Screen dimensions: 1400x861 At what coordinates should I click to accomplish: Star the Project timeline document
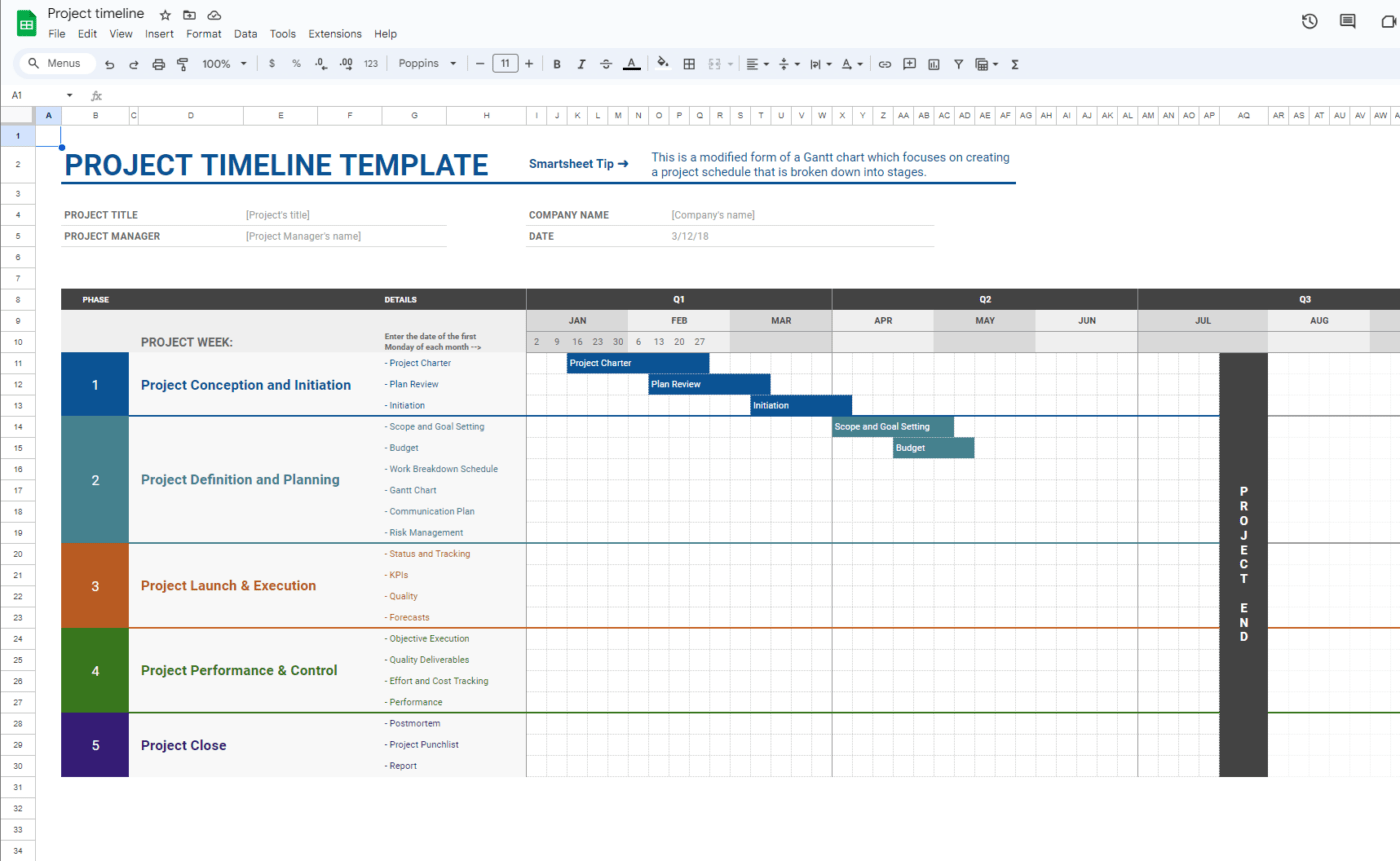pyautogui.click(x=165, y=15)
